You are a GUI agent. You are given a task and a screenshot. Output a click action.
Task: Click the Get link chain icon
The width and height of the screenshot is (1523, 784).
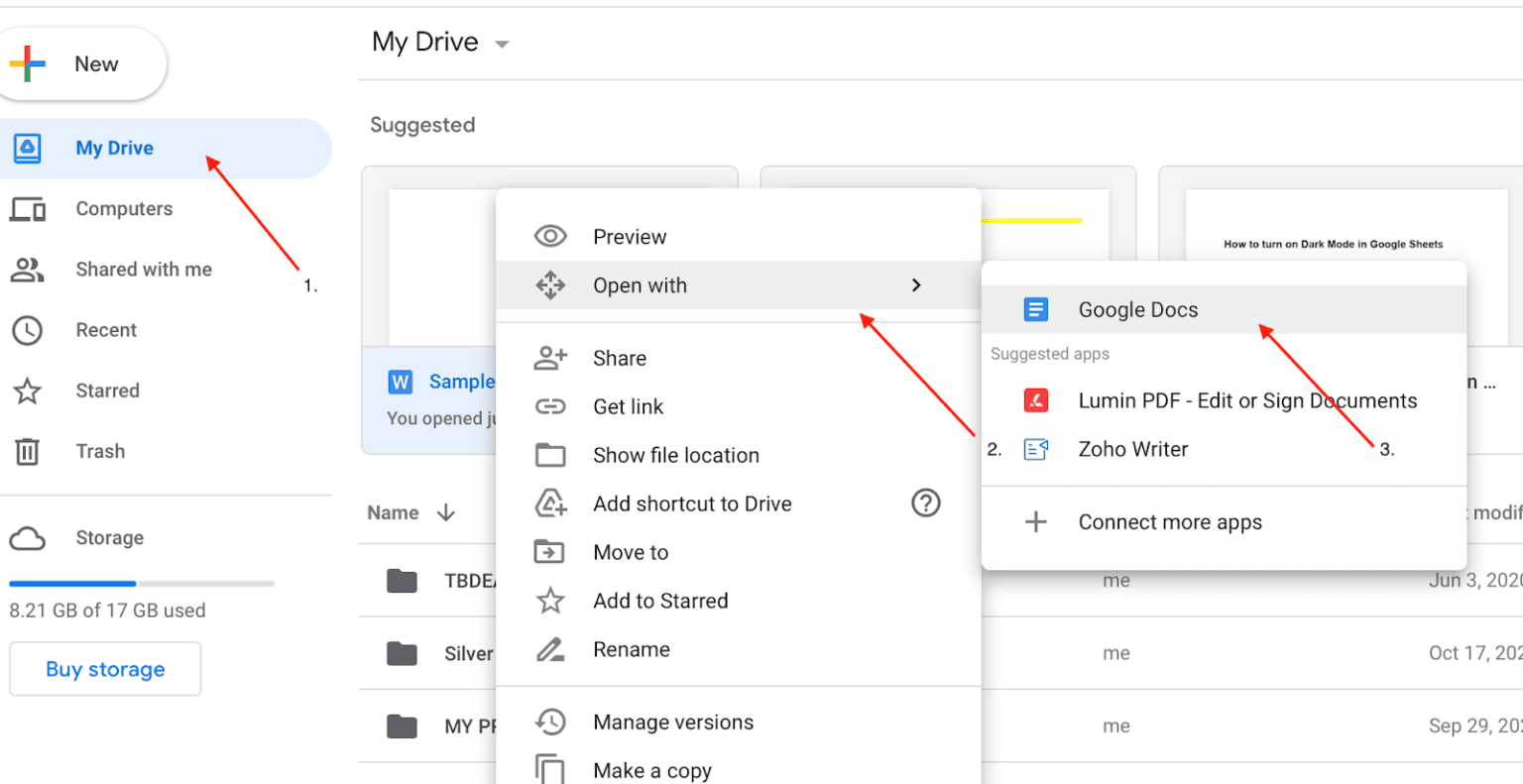click(550, 406)
